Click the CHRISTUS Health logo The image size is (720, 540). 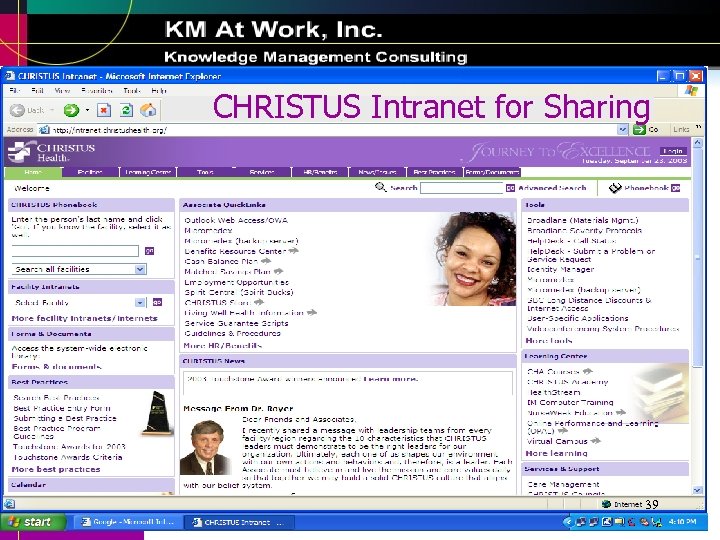51,152
